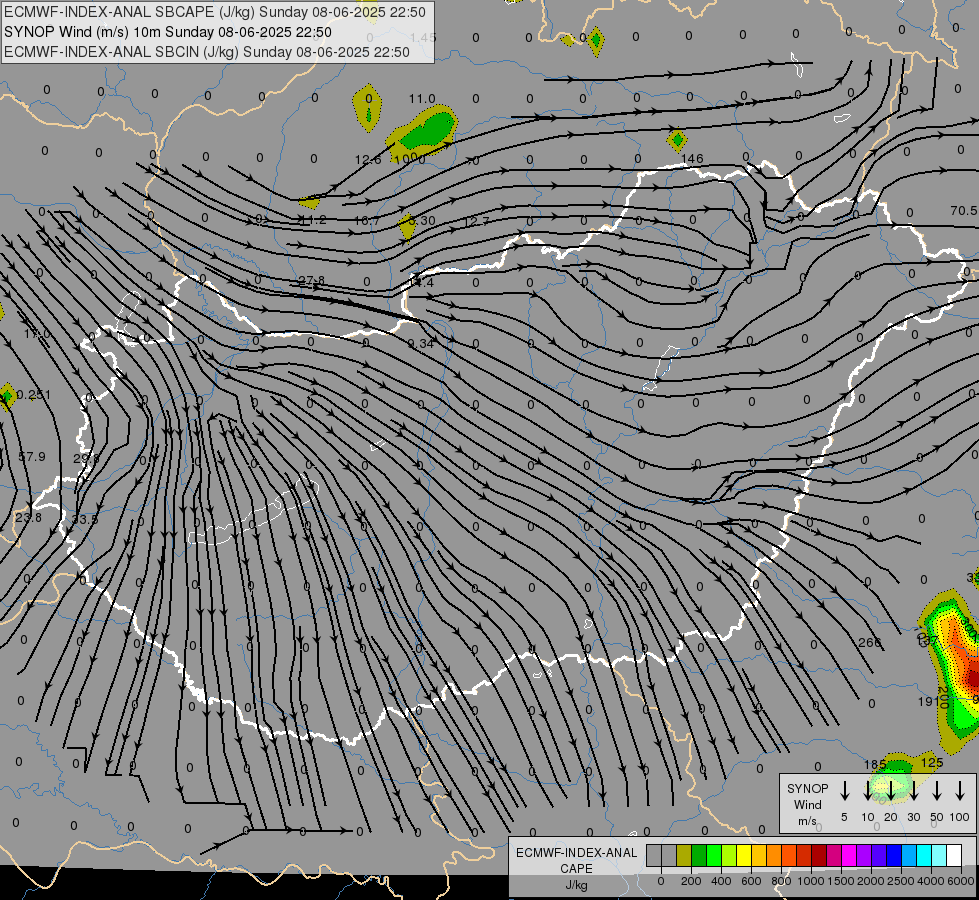
Task: Click the 400 tick label on the CAPE scale
Action: point(721,881)
